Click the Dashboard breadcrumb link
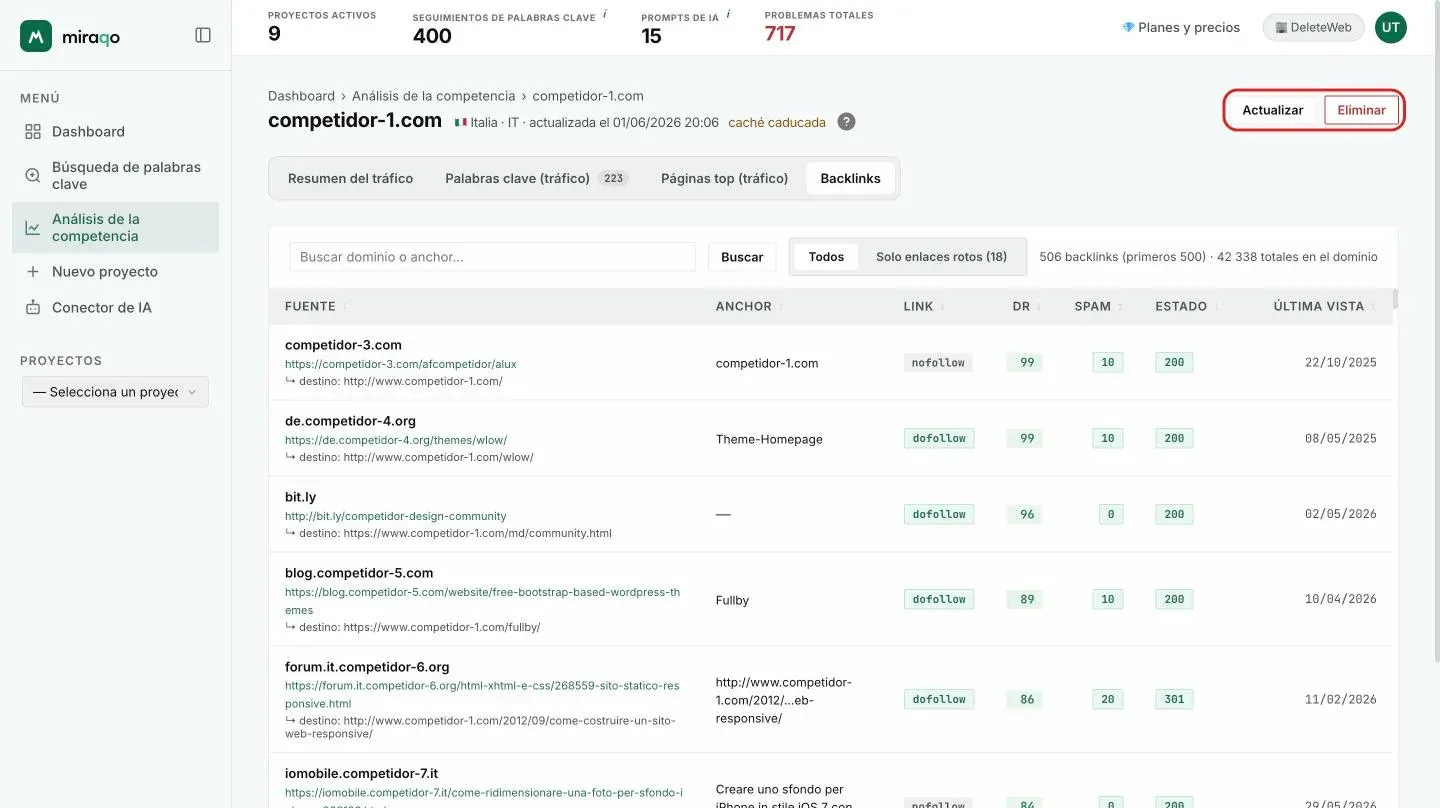The height and width of the screenshot is (808, 1440). [301, 96]
